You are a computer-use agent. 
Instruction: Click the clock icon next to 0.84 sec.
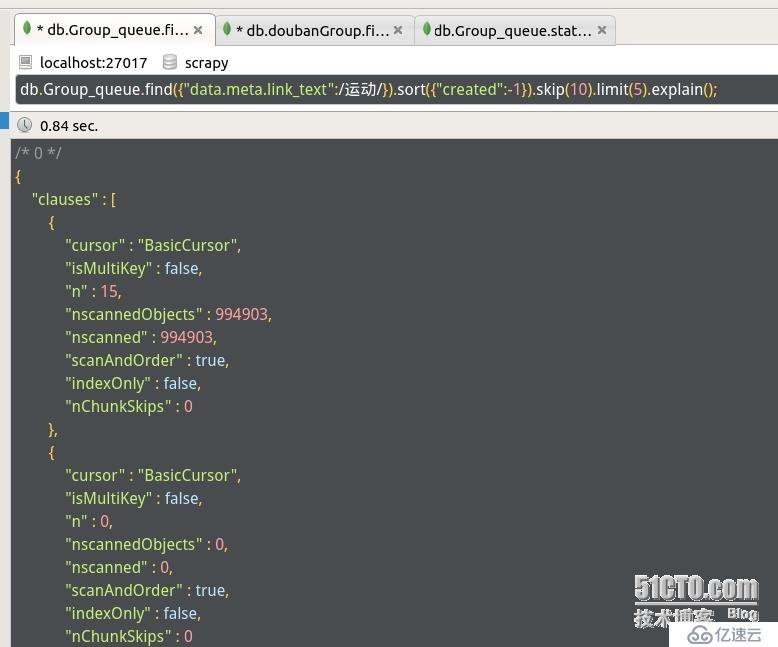coord(24,125)
